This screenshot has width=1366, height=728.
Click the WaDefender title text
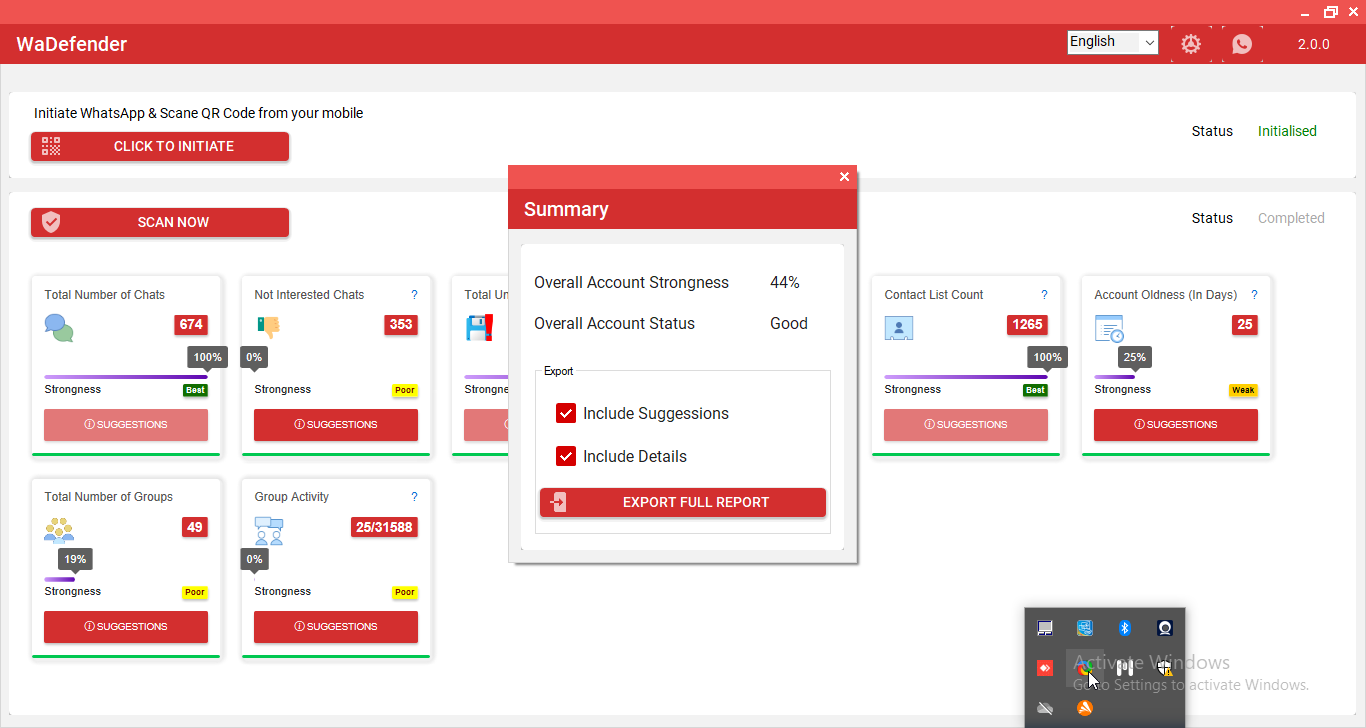point(72,44)
